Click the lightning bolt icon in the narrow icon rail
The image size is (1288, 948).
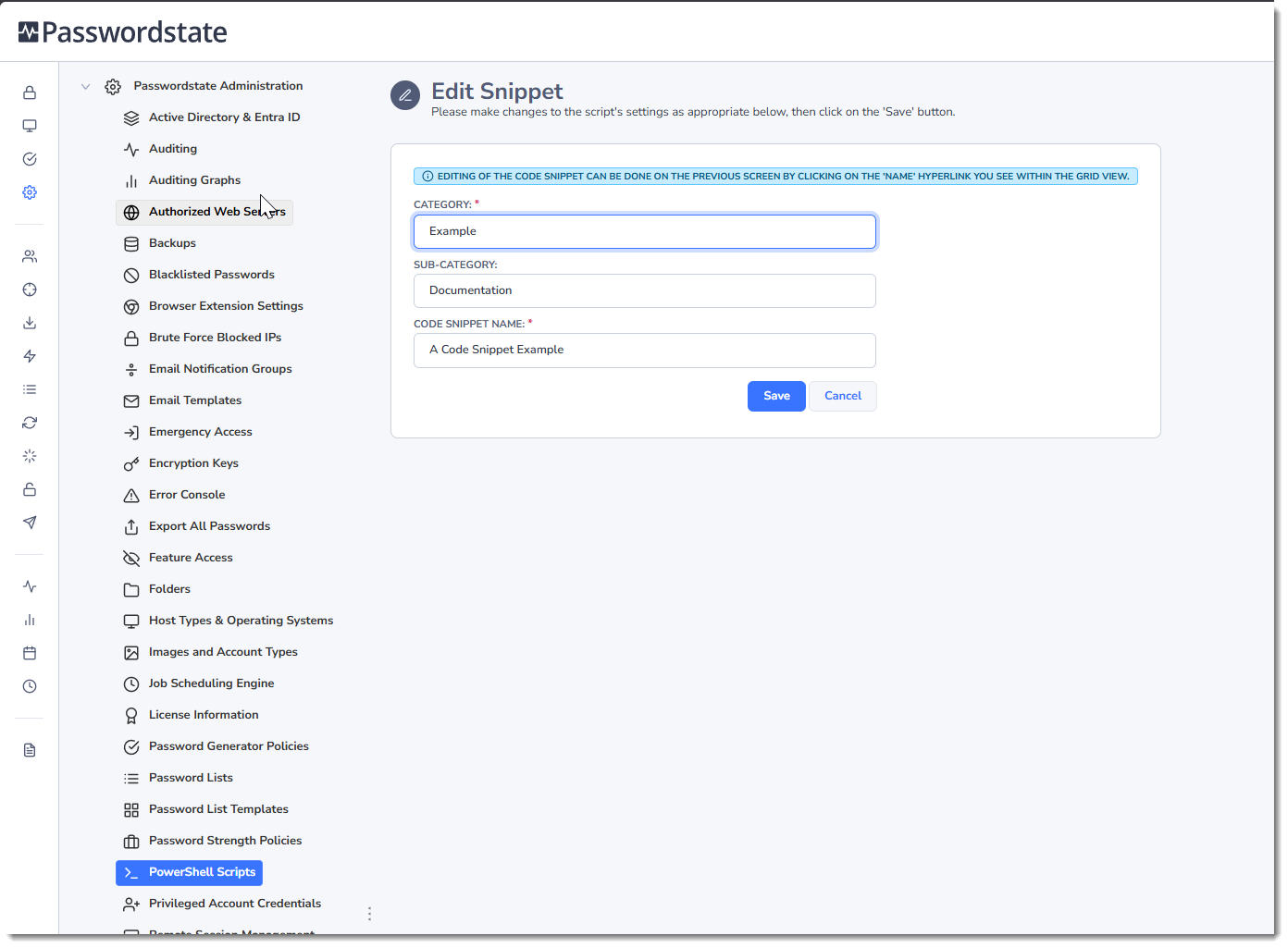[x=30, y=356]
